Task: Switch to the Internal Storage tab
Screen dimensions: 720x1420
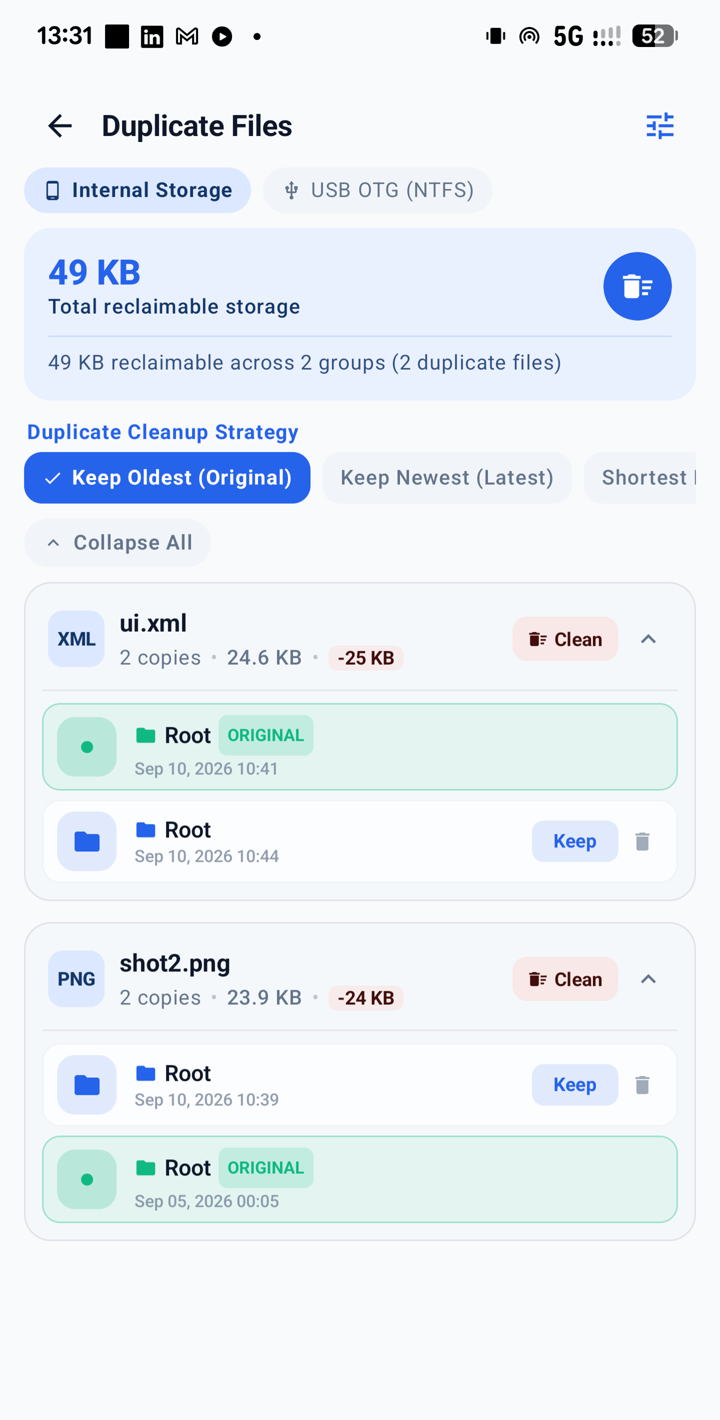Action: (138, 190)
